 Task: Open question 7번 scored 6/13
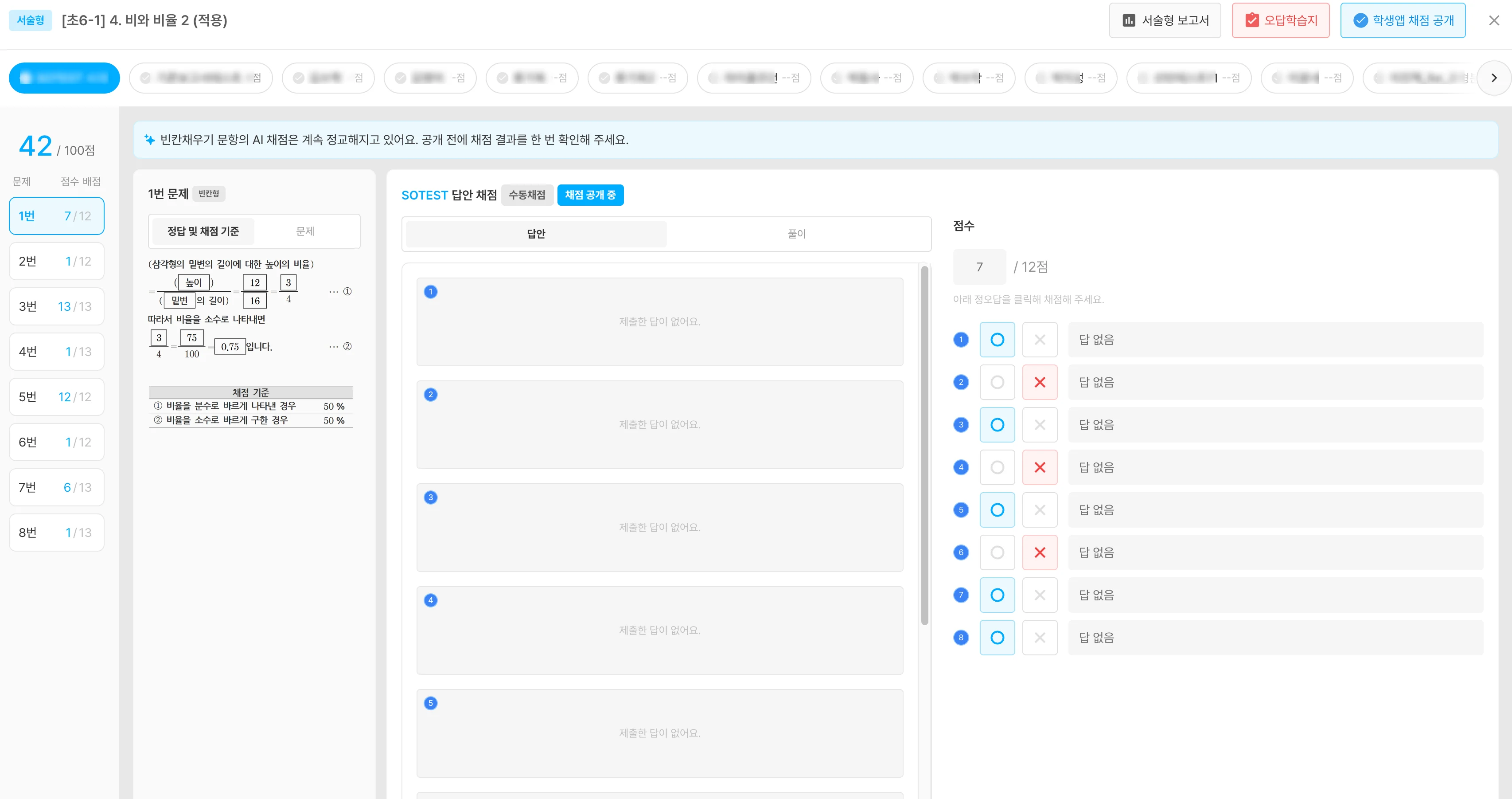(x=57, y=488)
